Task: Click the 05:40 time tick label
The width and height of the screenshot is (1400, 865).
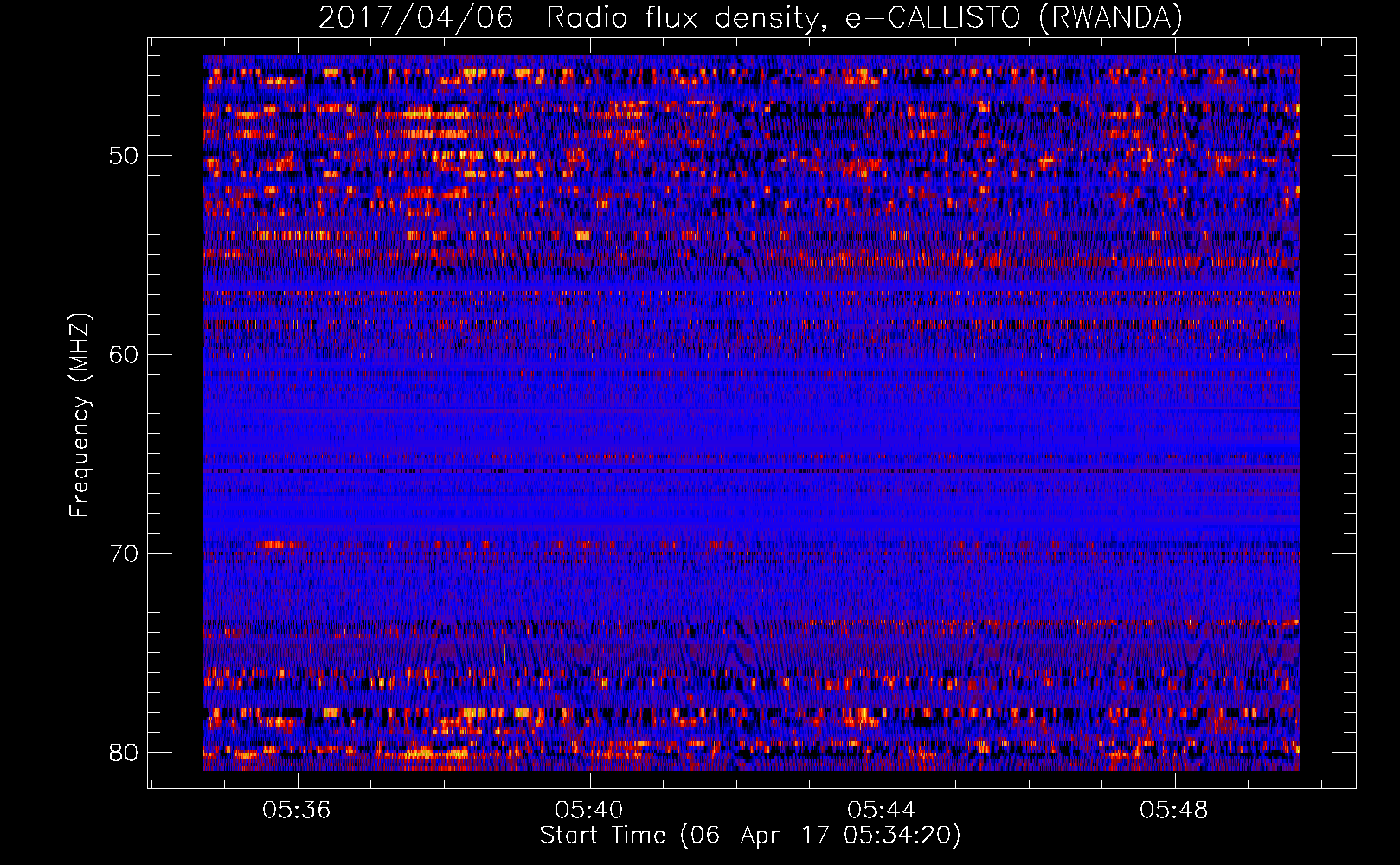Action: [x=589, y=811]
